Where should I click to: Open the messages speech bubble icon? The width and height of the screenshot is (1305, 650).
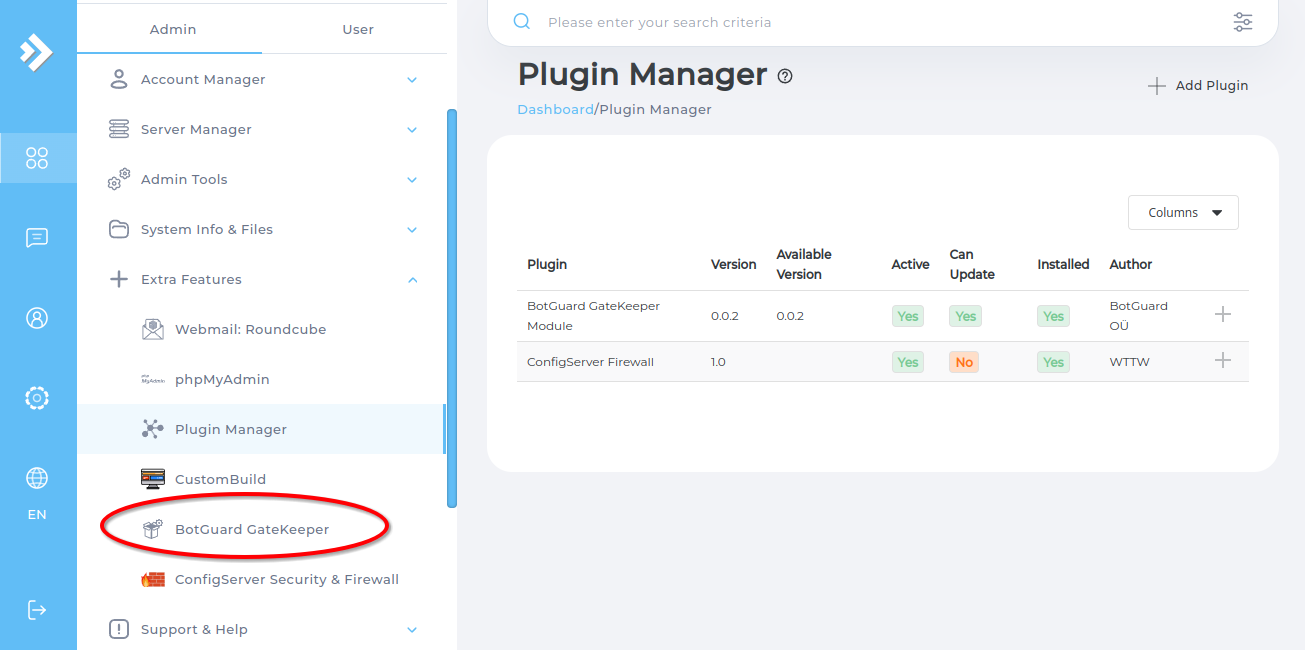click(37, 238)
